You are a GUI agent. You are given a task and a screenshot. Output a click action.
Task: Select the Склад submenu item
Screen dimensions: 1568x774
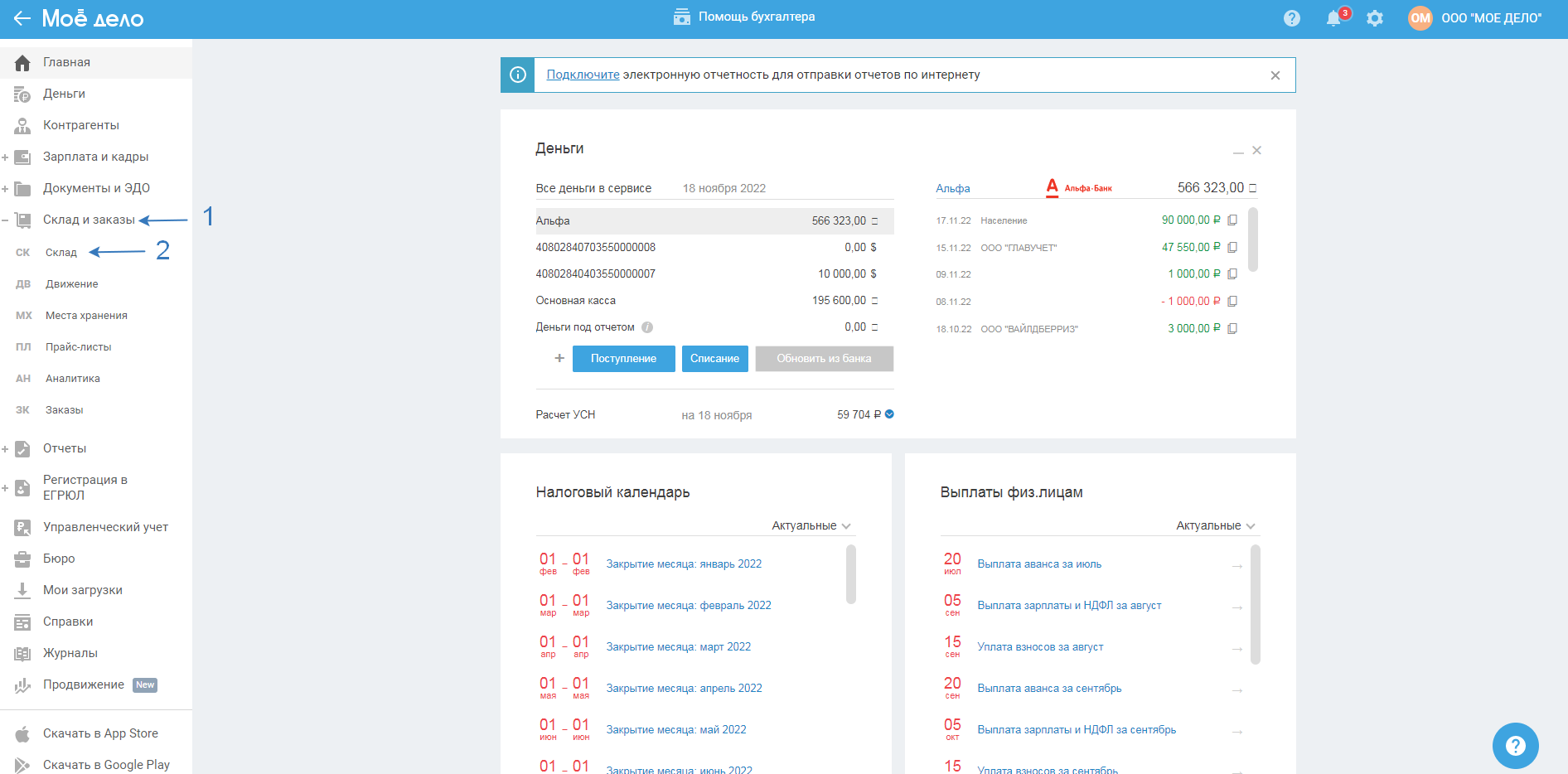pos(61,253)
